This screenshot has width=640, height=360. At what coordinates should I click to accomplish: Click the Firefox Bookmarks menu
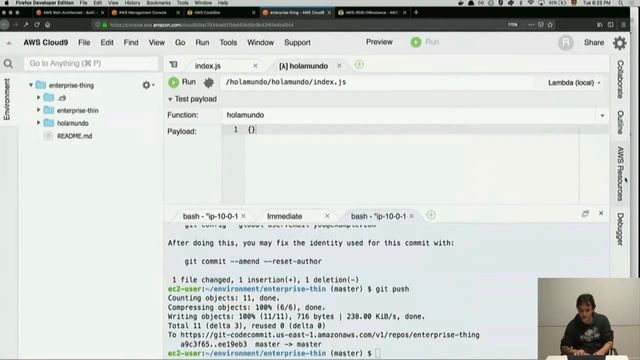[x=158, y=3]
